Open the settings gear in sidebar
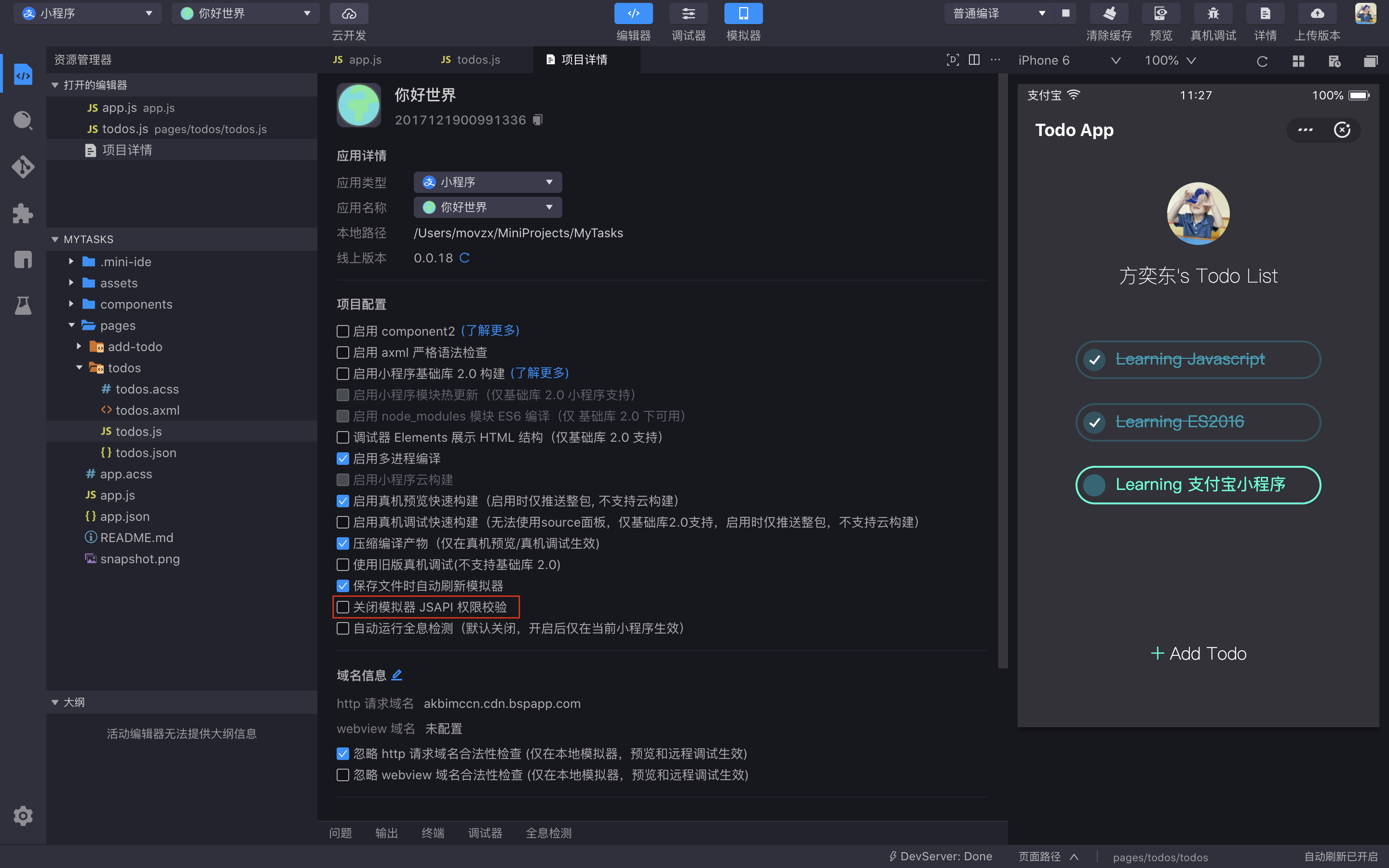Image resolution: width=1389 pixels, height=868 pixels. [23, 816]
